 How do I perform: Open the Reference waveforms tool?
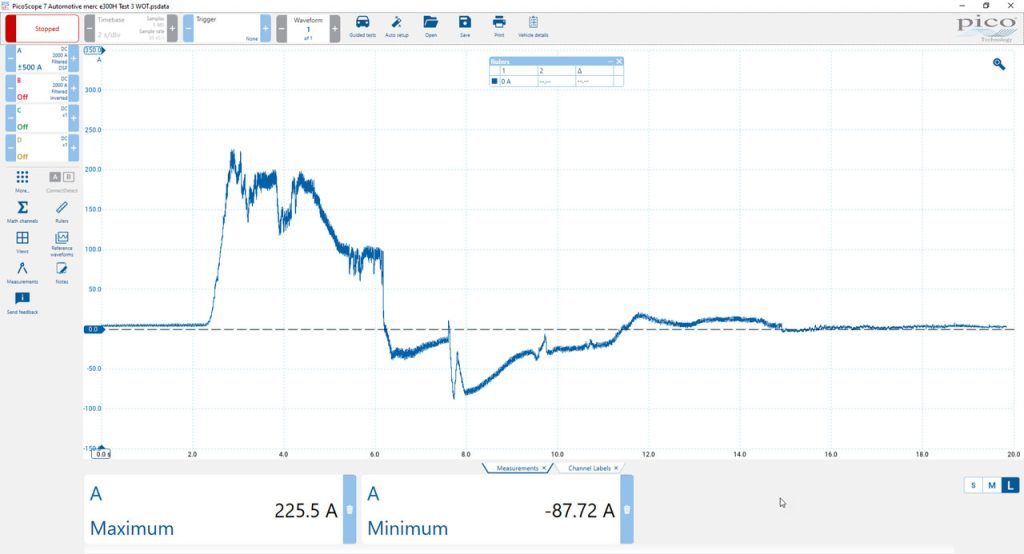[61, 238]
